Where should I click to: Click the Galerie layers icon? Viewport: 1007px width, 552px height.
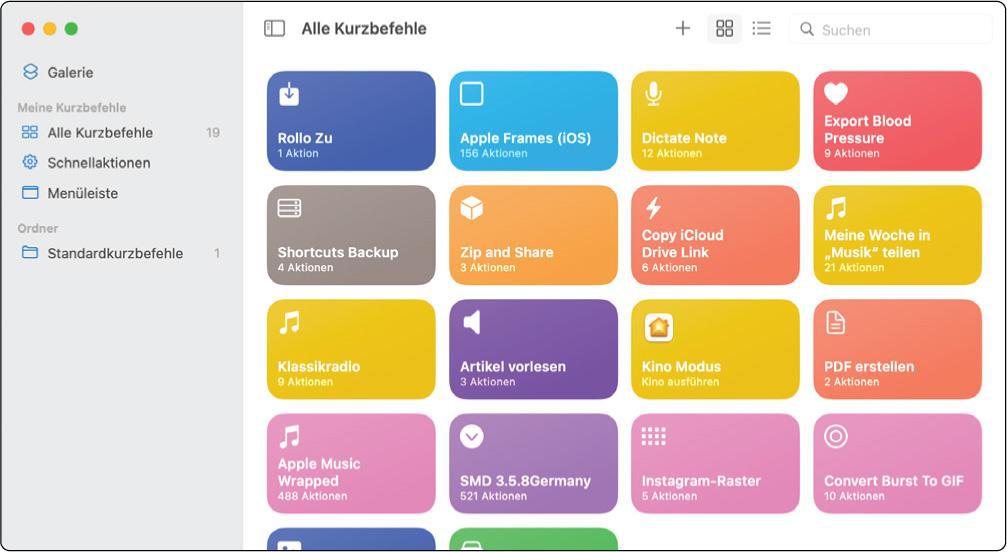[x=30, y=72]
